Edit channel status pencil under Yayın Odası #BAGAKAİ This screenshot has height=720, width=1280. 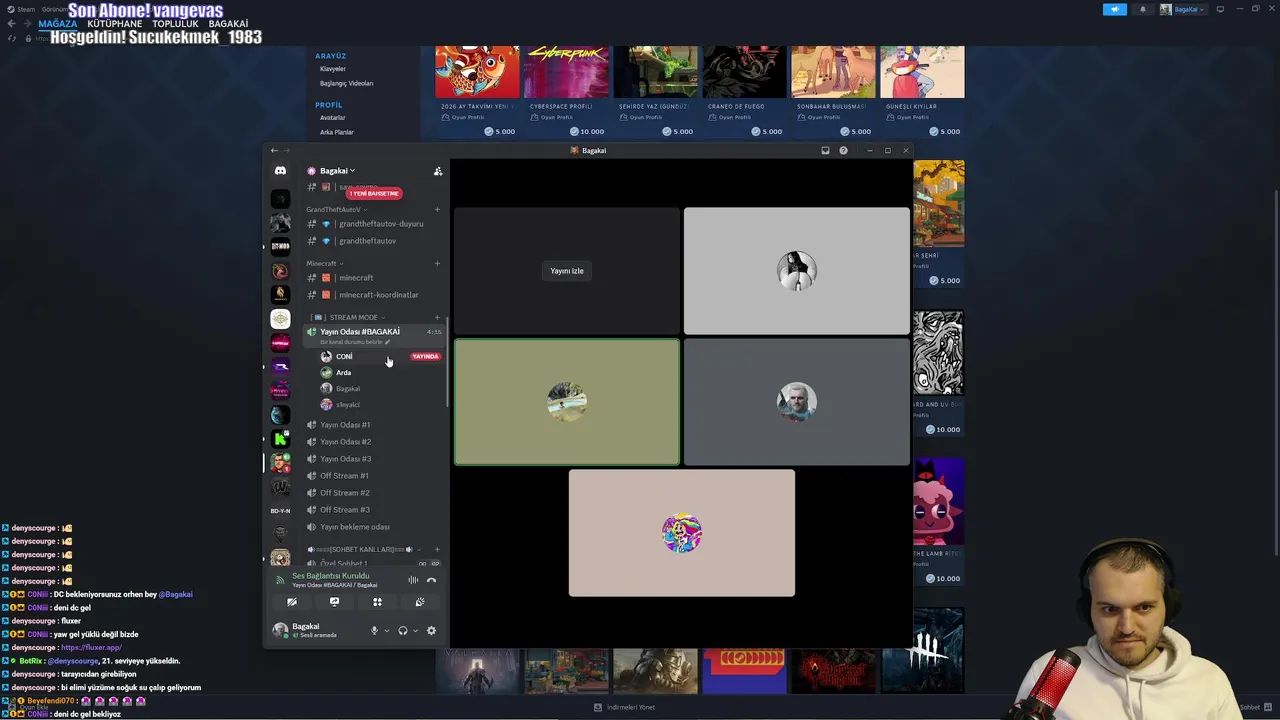[387, 342]
